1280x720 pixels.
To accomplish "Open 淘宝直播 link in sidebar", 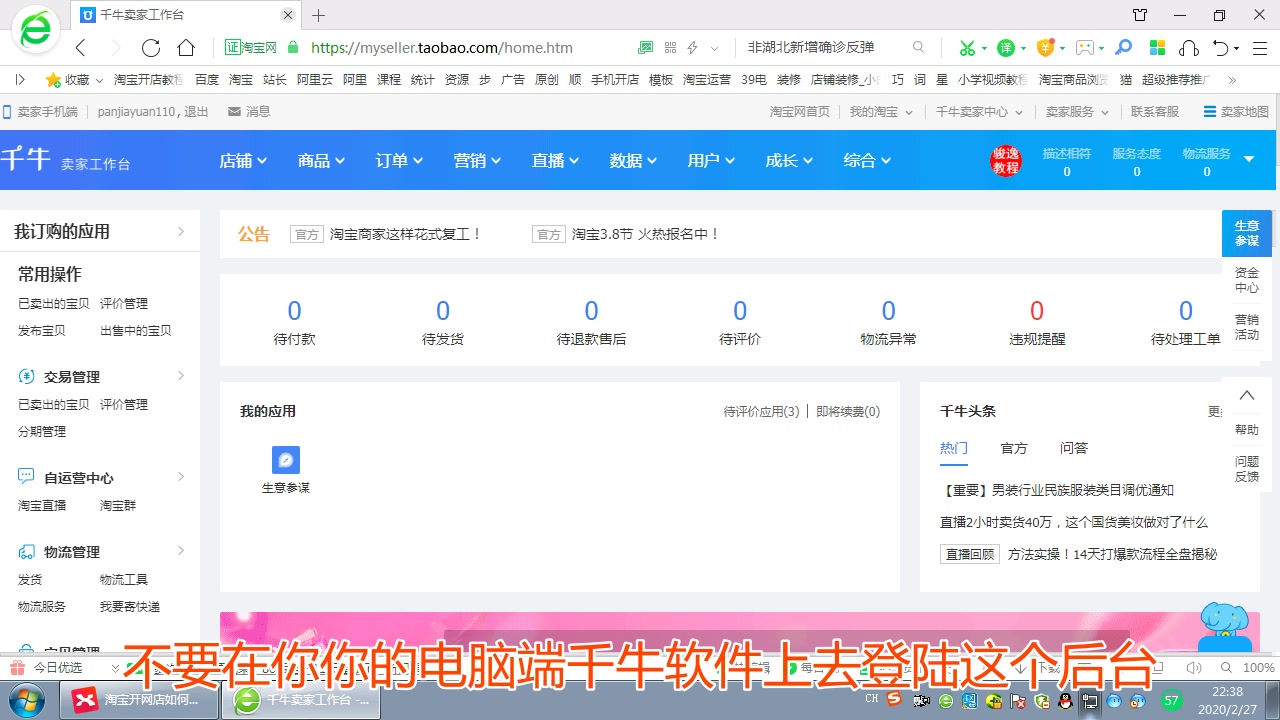I will (42, 505).
